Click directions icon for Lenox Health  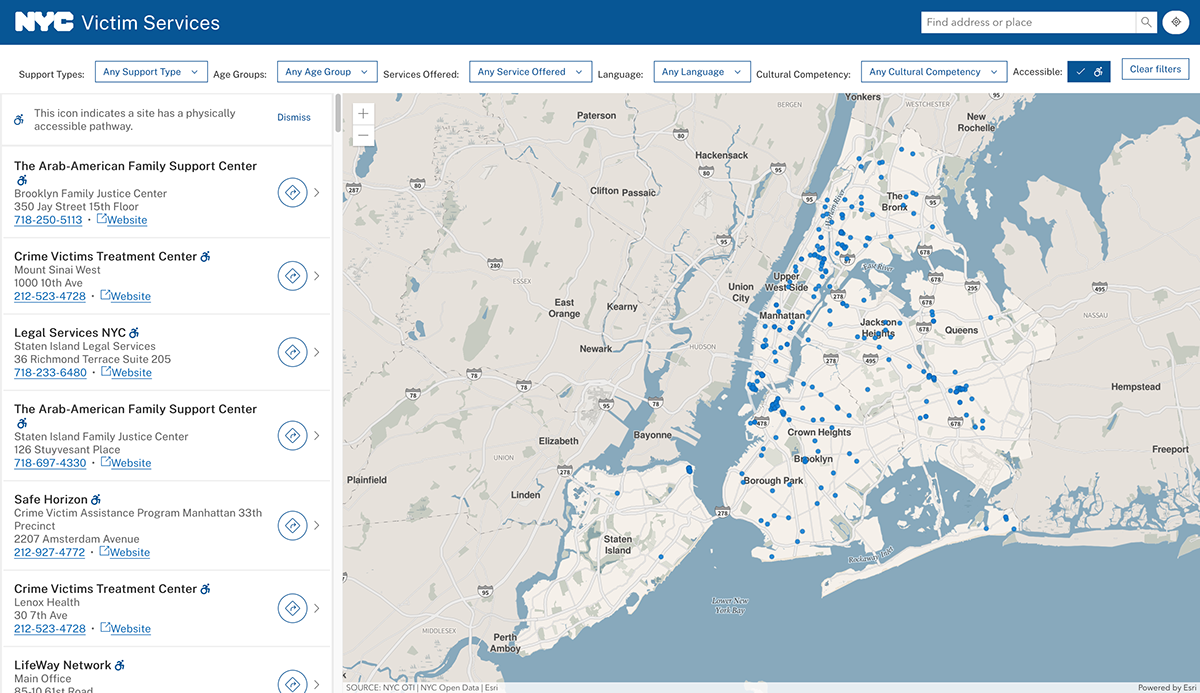(292, 608)
